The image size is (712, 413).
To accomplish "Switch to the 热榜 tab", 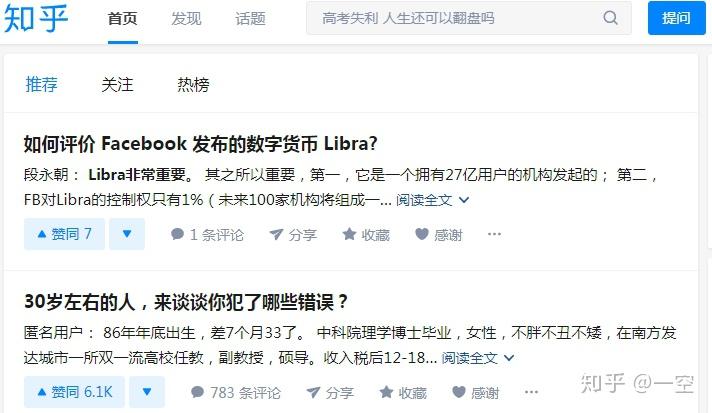I will click(x=193, y=84).
